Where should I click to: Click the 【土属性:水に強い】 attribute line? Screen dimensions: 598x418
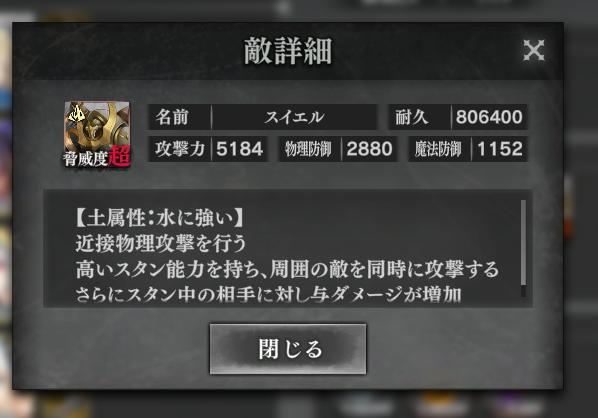click(x=159, y=218)
